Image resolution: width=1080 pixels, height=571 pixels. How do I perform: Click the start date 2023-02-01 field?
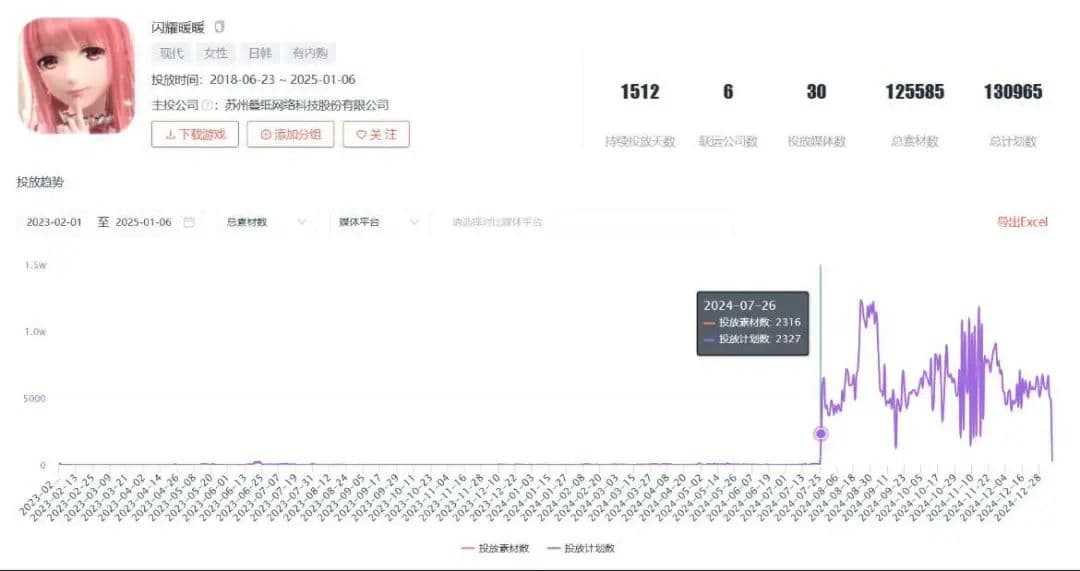click(54, 222)
